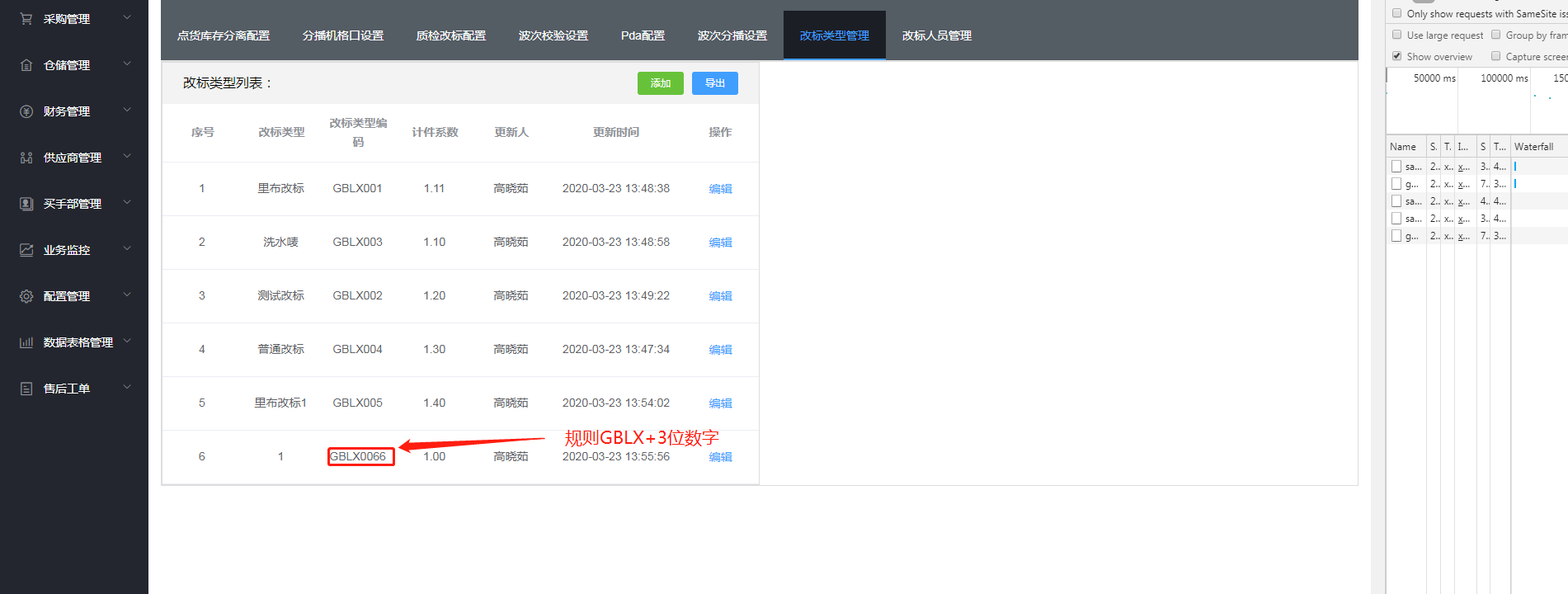Edit the 普通改标 GBLX004 row
This screenshot has width=1568, height=594.
(x=720, y=350)
